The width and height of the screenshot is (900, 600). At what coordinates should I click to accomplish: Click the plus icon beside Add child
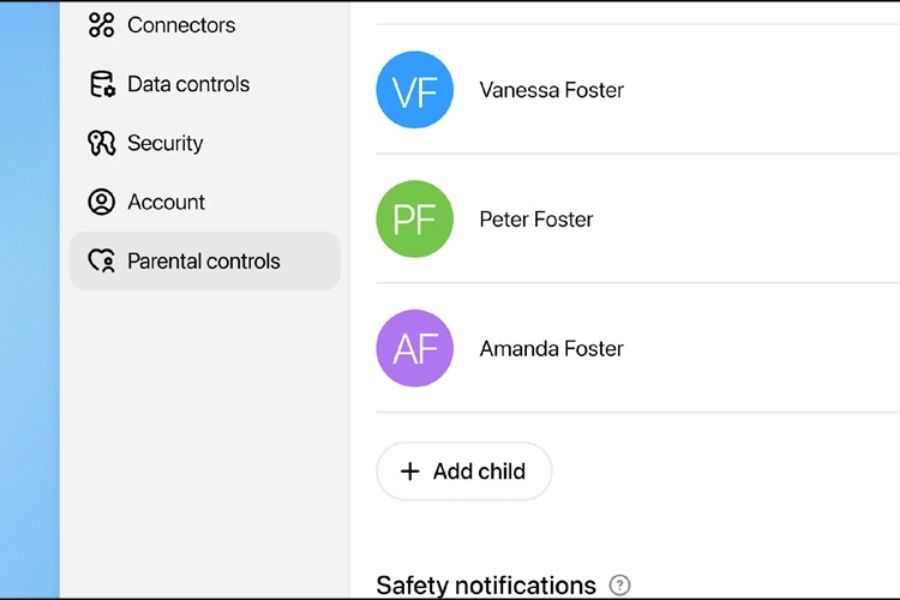410,471
